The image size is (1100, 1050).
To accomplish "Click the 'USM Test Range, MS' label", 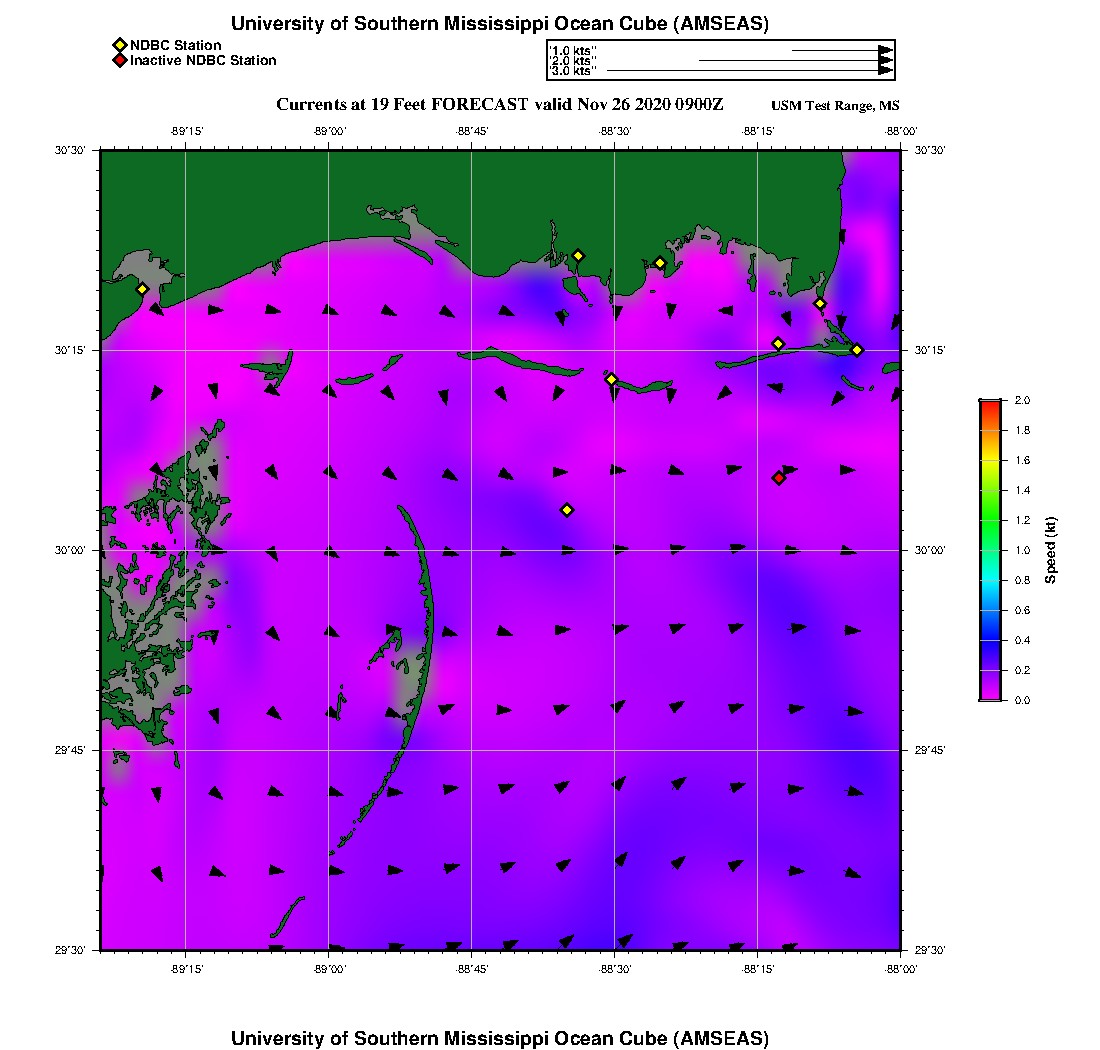I will [835, 106].
